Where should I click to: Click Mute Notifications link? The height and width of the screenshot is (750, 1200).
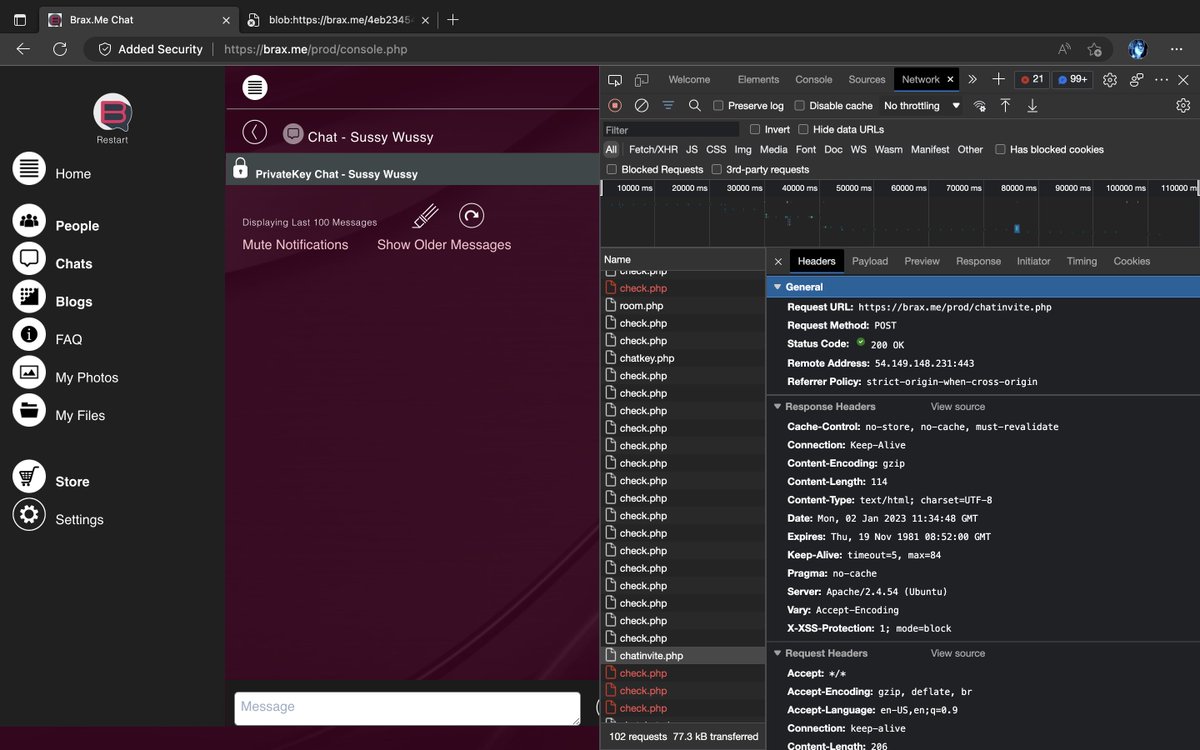click(x=295, y=245)
